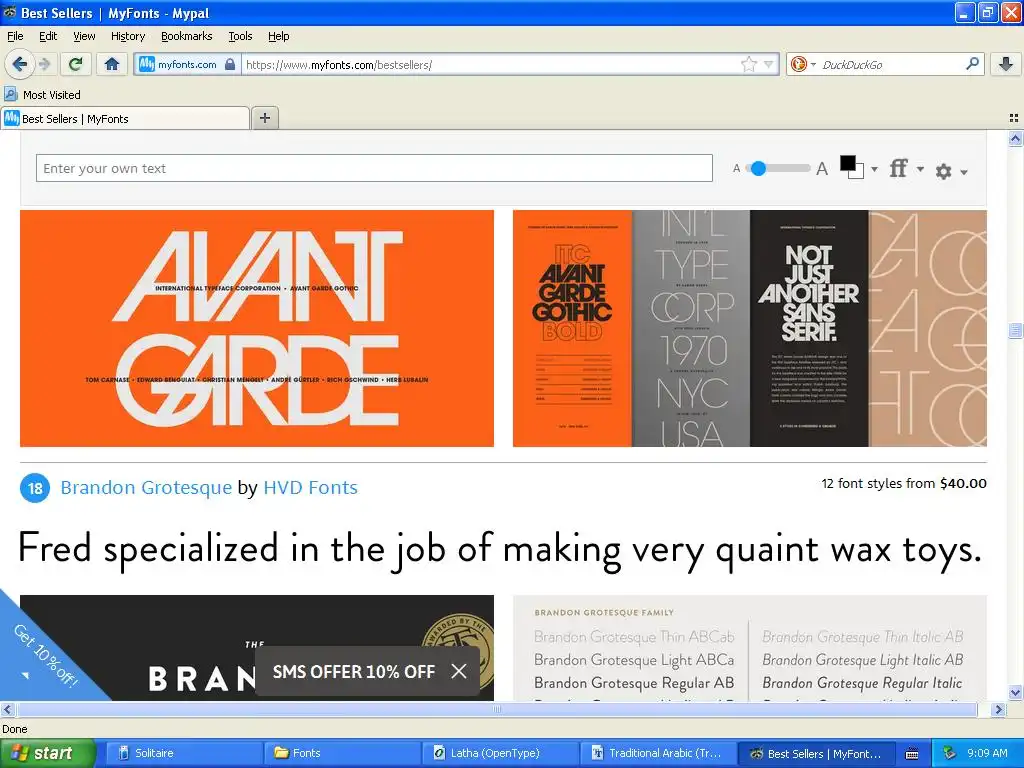
Task: Click the vertical scrollbar thumb
Action: [x=1015, y=330]
